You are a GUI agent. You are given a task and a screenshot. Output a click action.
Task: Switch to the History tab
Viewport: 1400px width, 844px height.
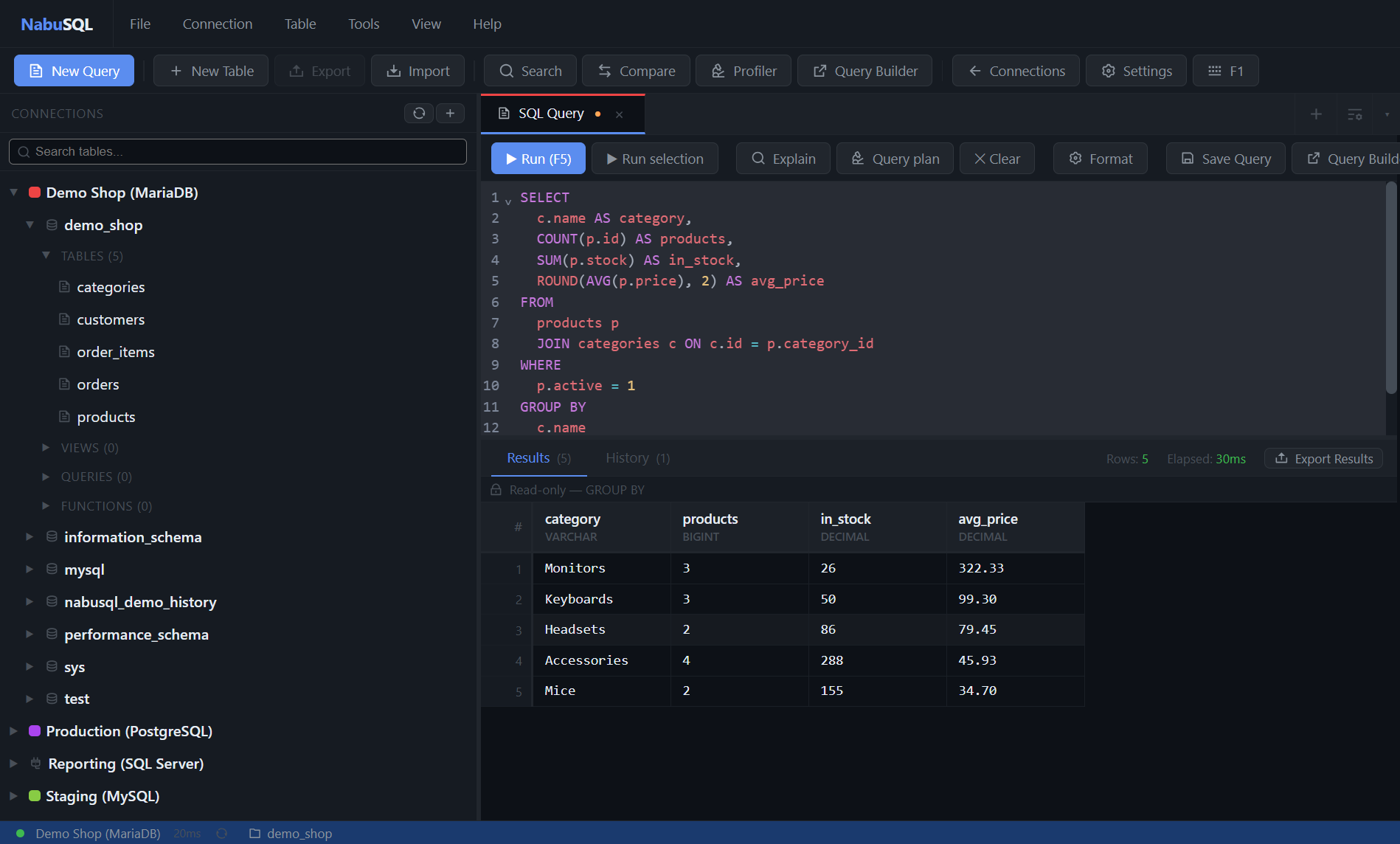638,458
